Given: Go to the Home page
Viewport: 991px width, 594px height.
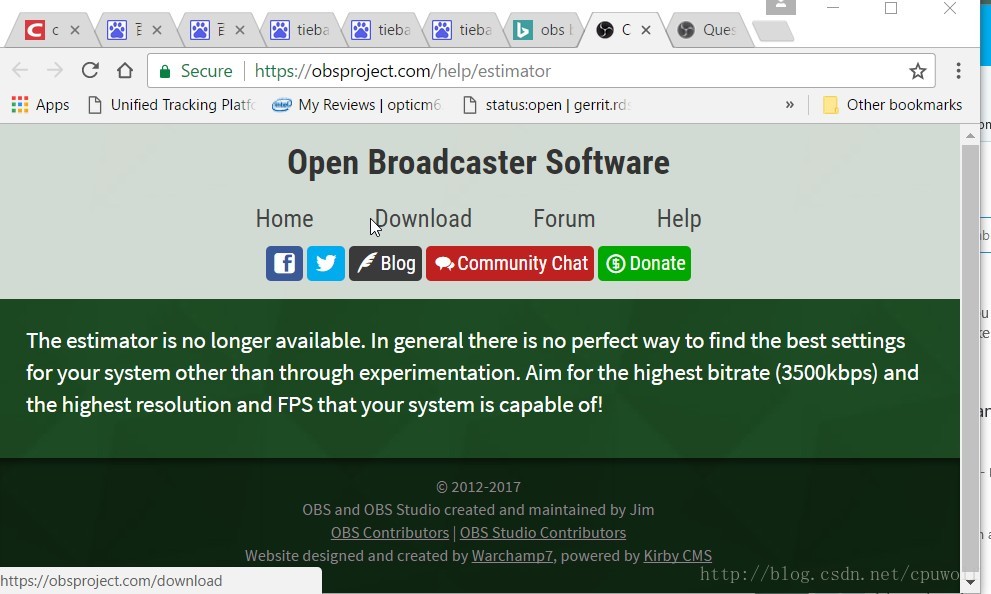Looking at the screenshot, I should (x=284, y=219).
